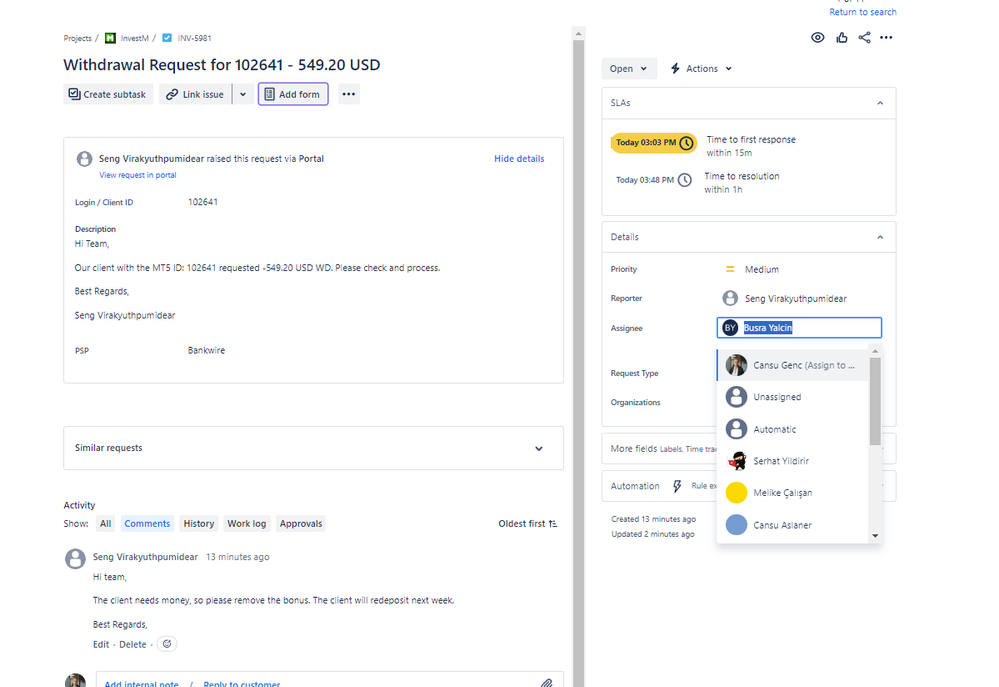Click the BY avatar in Assignee field

(x=730, y=328)
